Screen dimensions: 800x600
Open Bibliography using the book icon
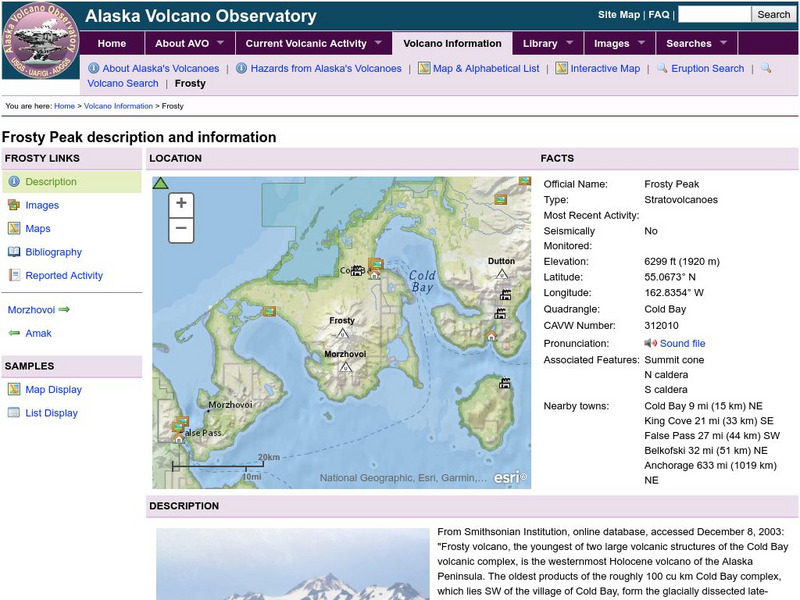pyautogui.click(x=13, y=252)
